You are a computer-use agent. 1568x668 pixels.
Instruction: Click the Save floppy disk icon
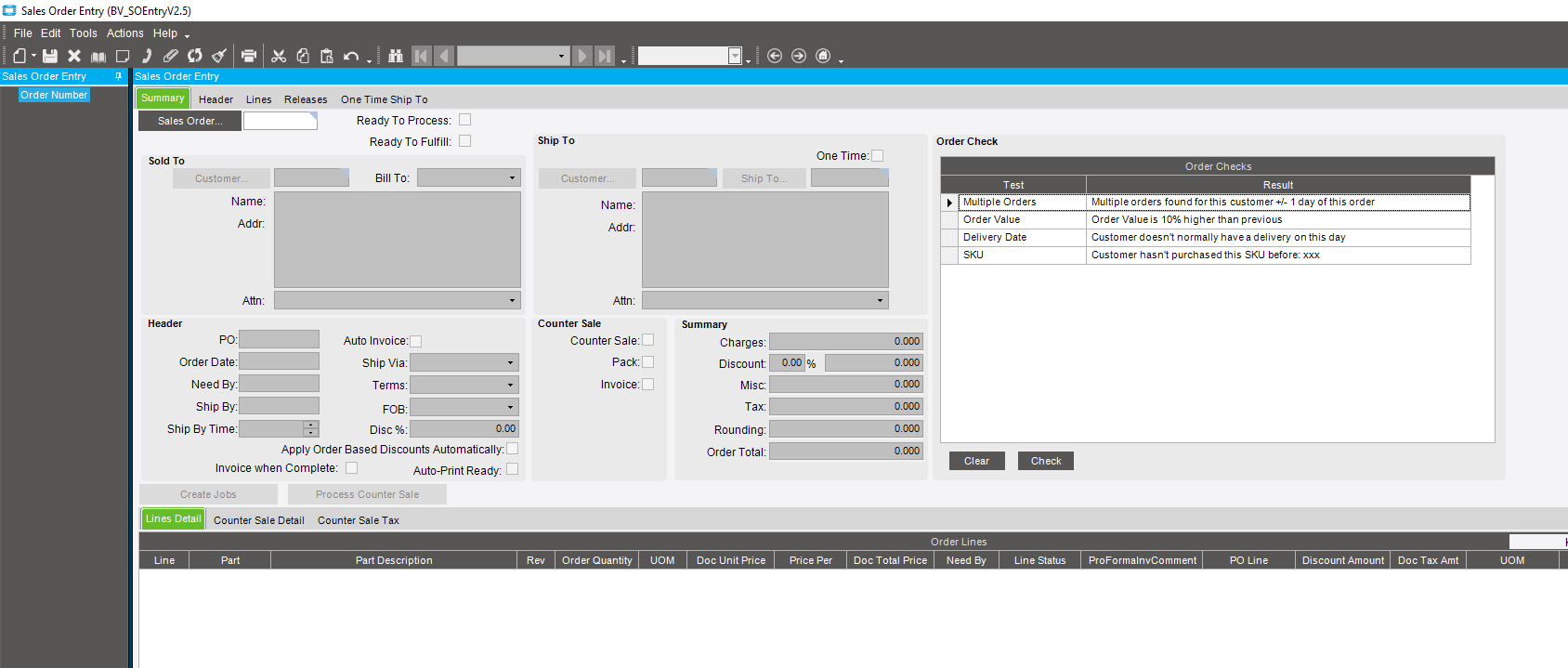50,56
